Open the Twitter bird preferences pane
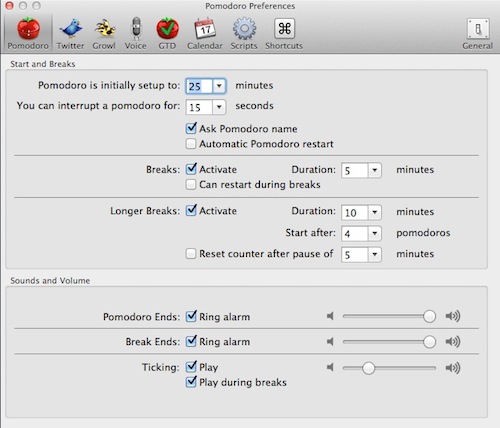 tap(70, 34)
